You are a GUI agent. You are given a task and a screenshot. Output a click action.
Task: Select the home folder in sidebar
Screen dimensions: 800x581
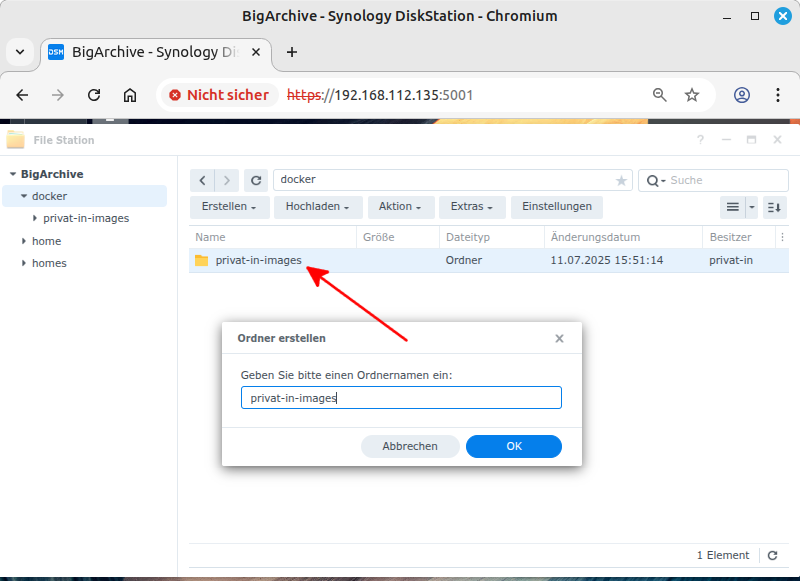(46, 241)
